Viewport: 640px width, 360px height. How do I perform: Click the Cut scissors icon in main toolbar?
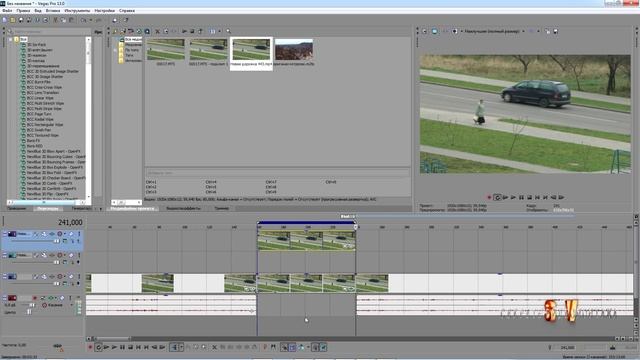click(x=56, y=20)
